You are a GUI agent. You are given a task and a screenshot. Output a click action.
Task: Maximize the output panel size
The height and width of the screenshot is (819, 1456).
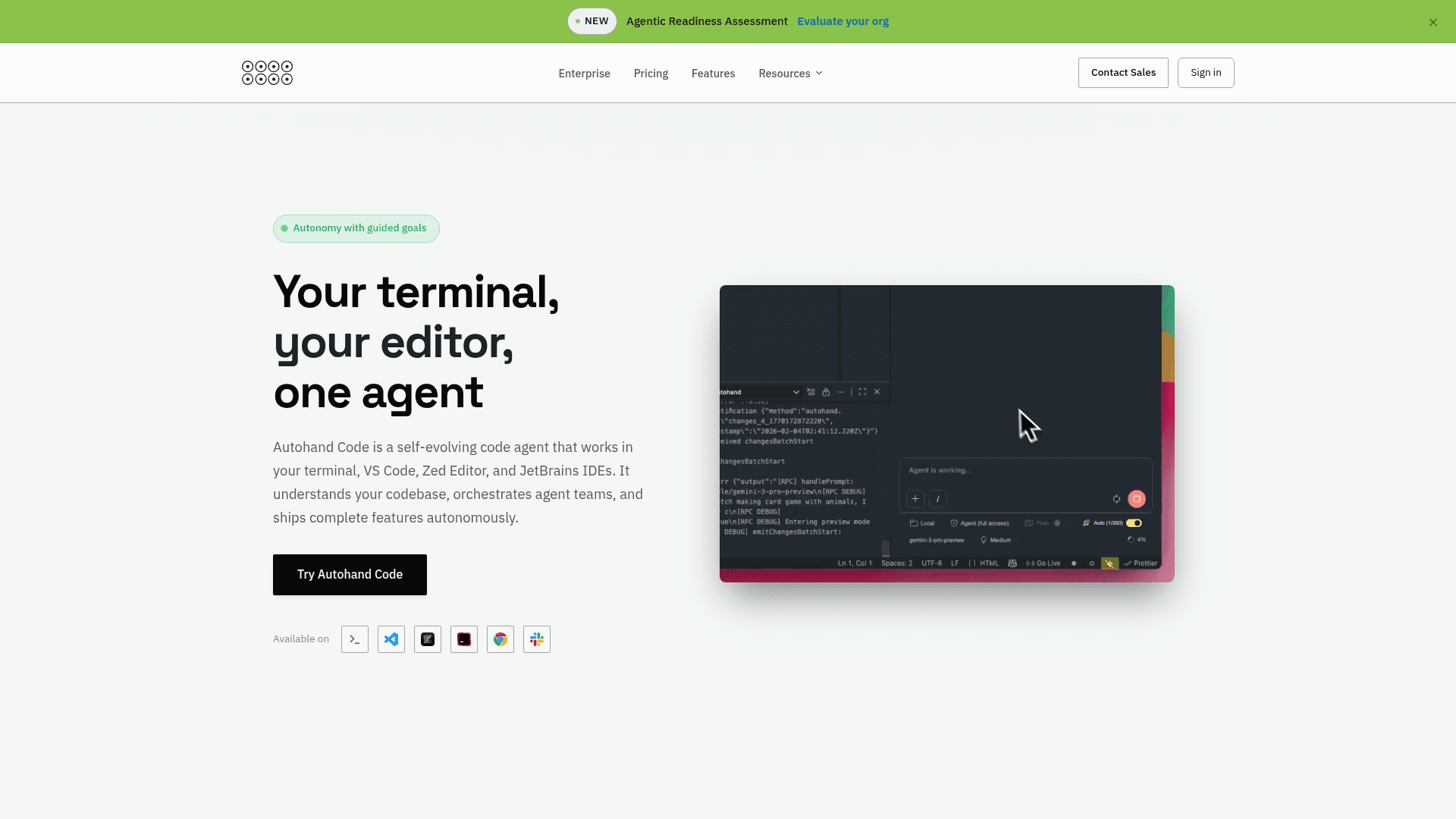[862, 392]
